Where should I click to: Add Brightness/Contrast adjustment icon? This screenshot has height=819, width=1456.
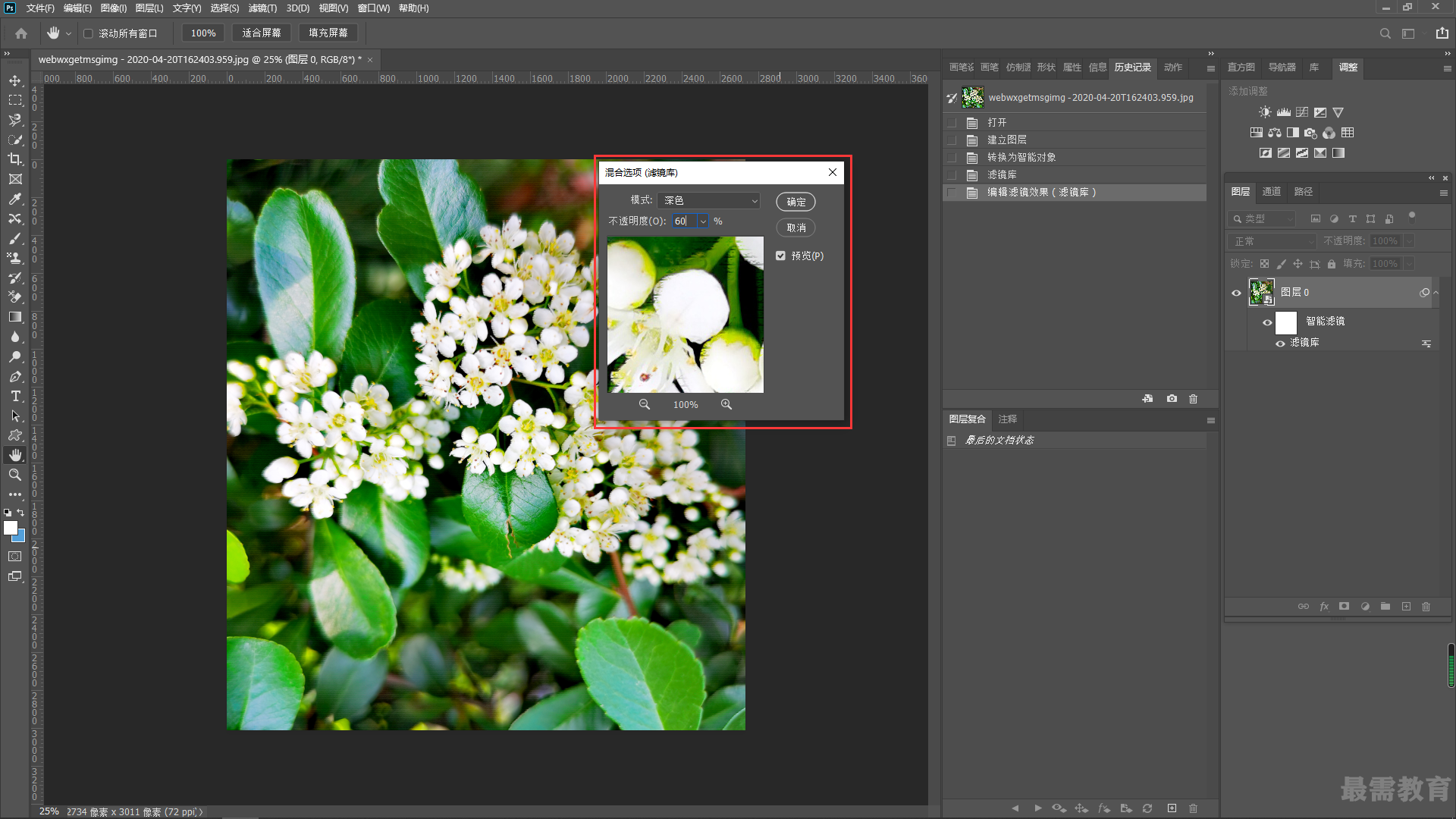[1264, 112]
